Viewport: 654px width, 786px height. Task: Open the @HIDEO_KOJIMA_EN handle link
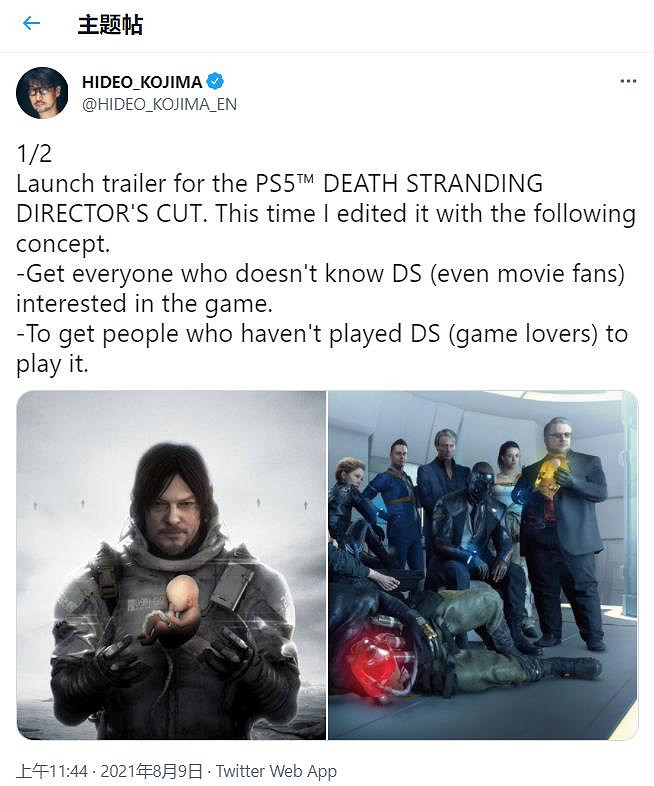(159, 104)
